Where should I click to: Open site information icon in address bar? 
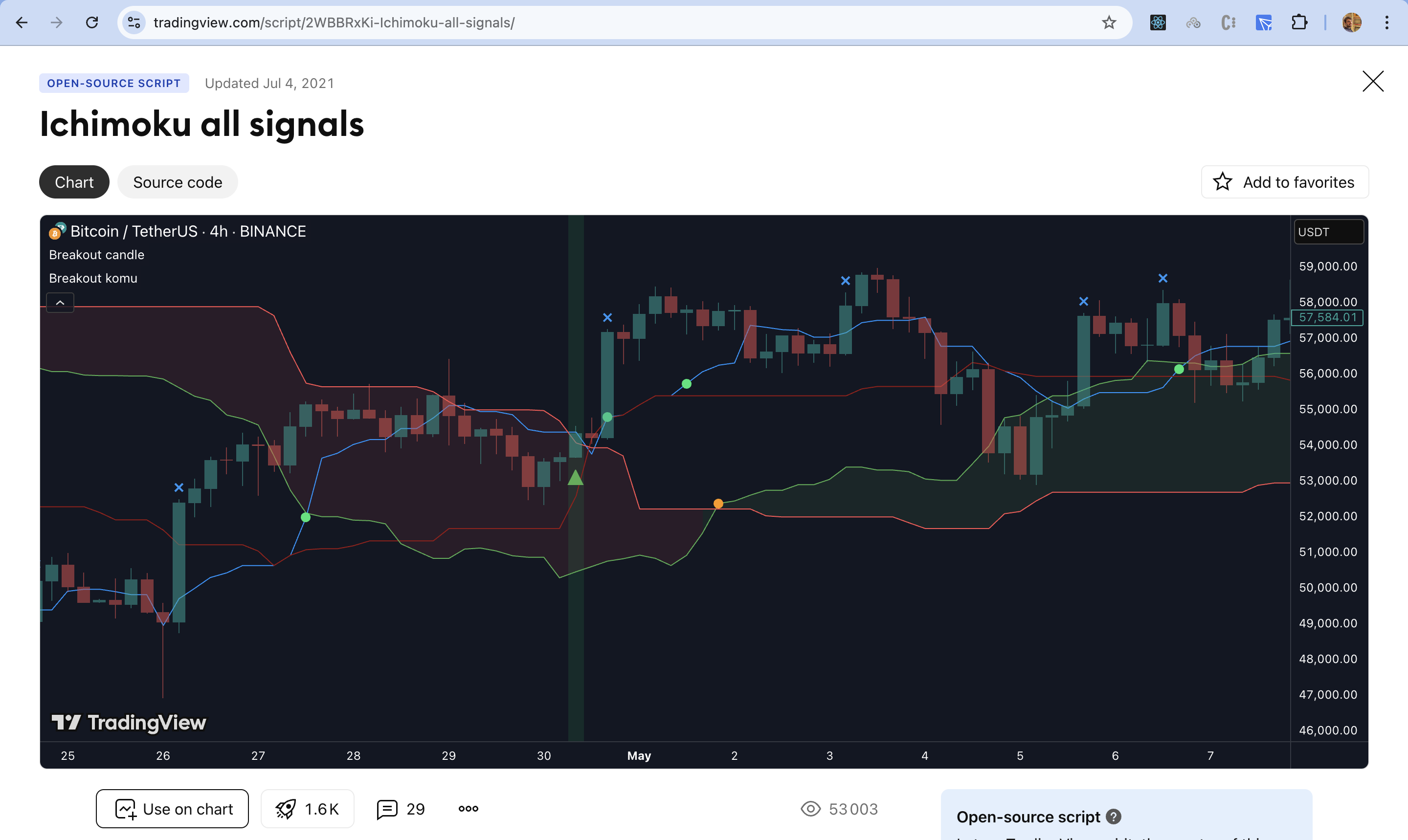(x=134, y=22)
